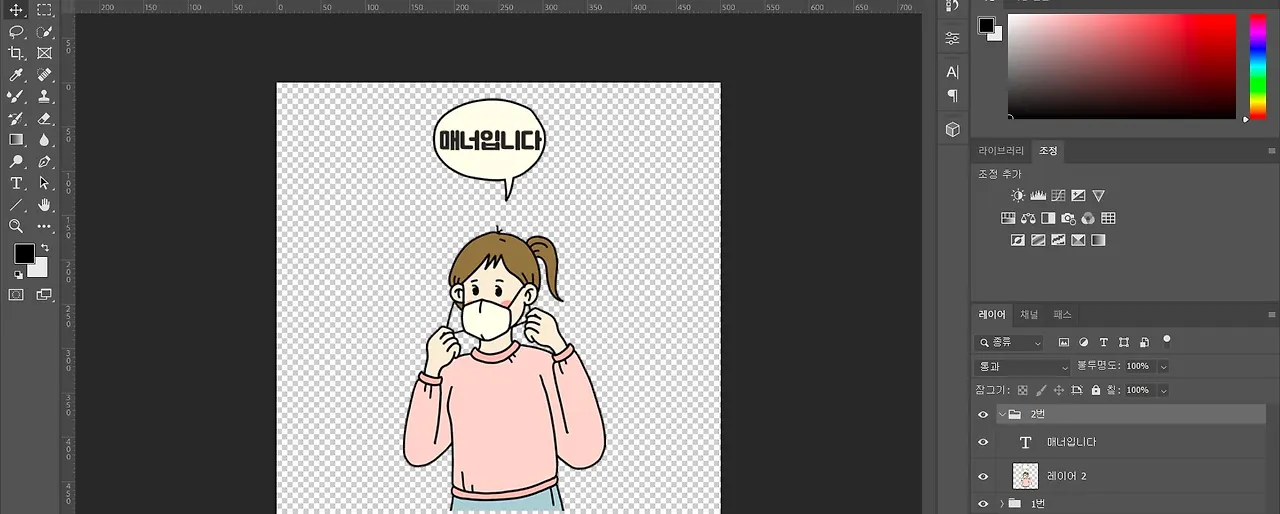The height and width of the screenshot is (514, 1280).
Task: Select the Dodge tool
Action: [16, 161]
